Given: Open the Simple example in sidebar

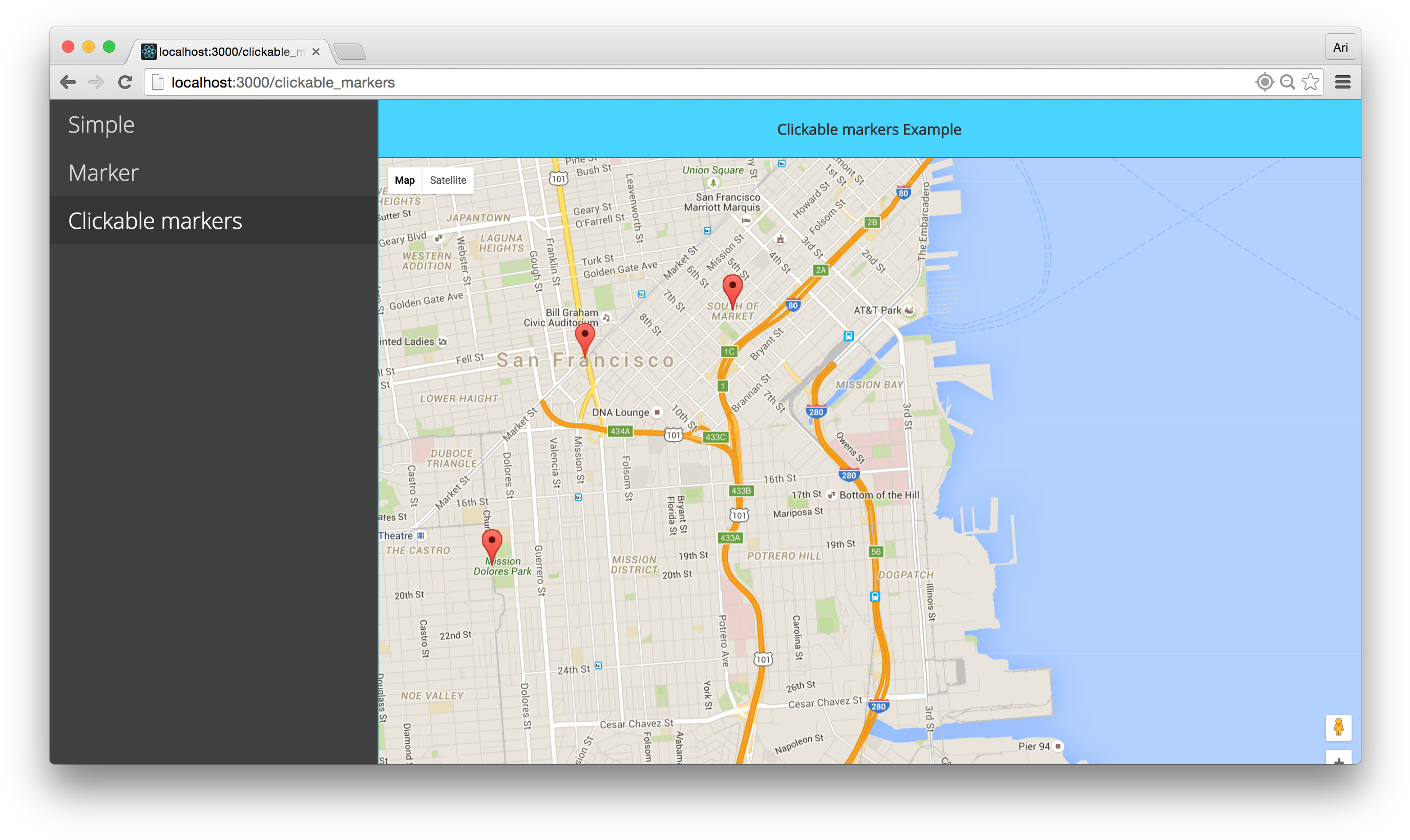Looking at the screenshot, I should click(x=101, y=124).
